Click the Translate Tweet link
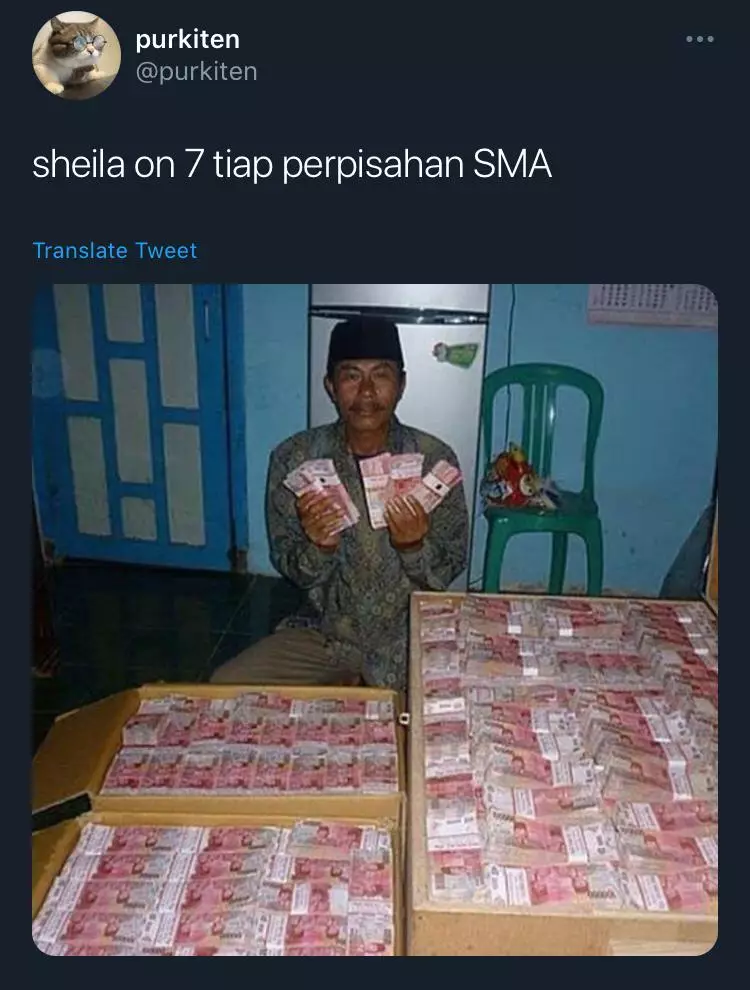Viewport: 750px width, 990px height. pos(115,251)
